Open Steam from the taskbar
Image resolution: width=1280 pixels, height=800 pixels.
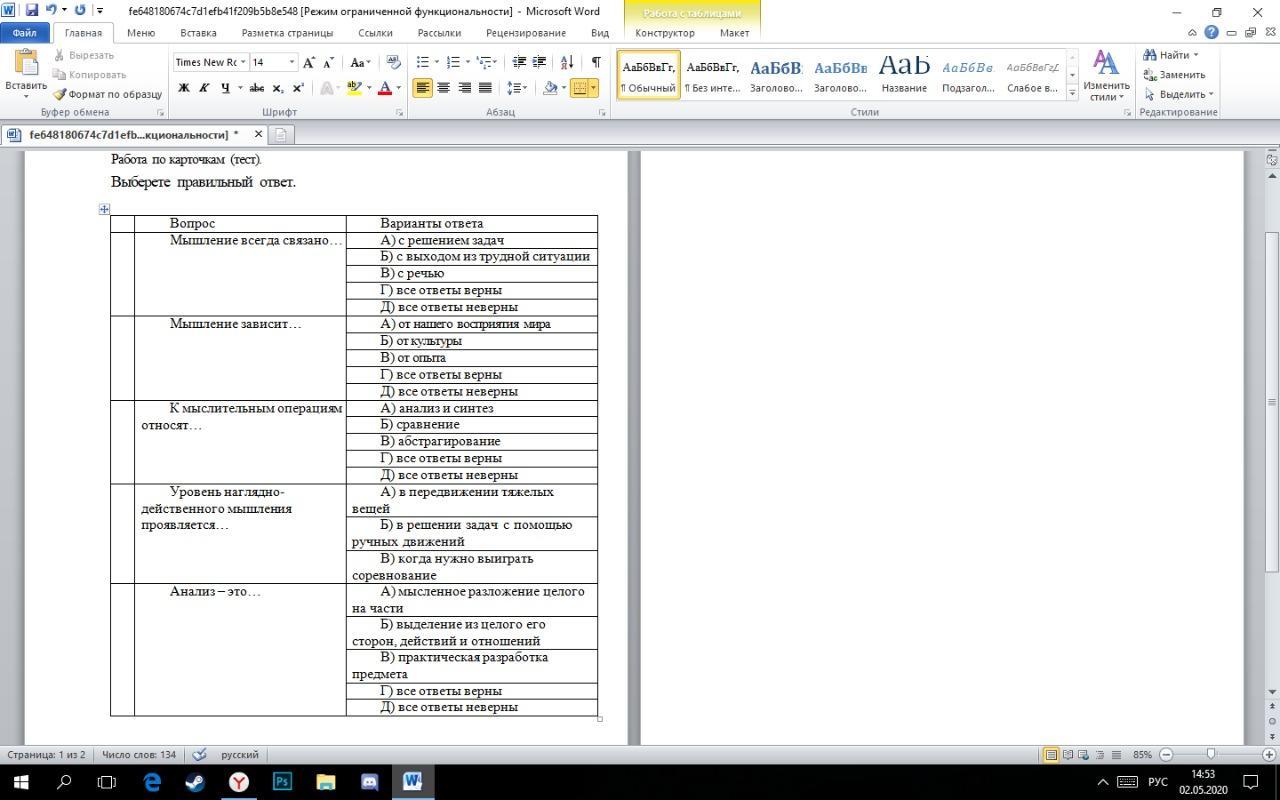click(195, 781)
